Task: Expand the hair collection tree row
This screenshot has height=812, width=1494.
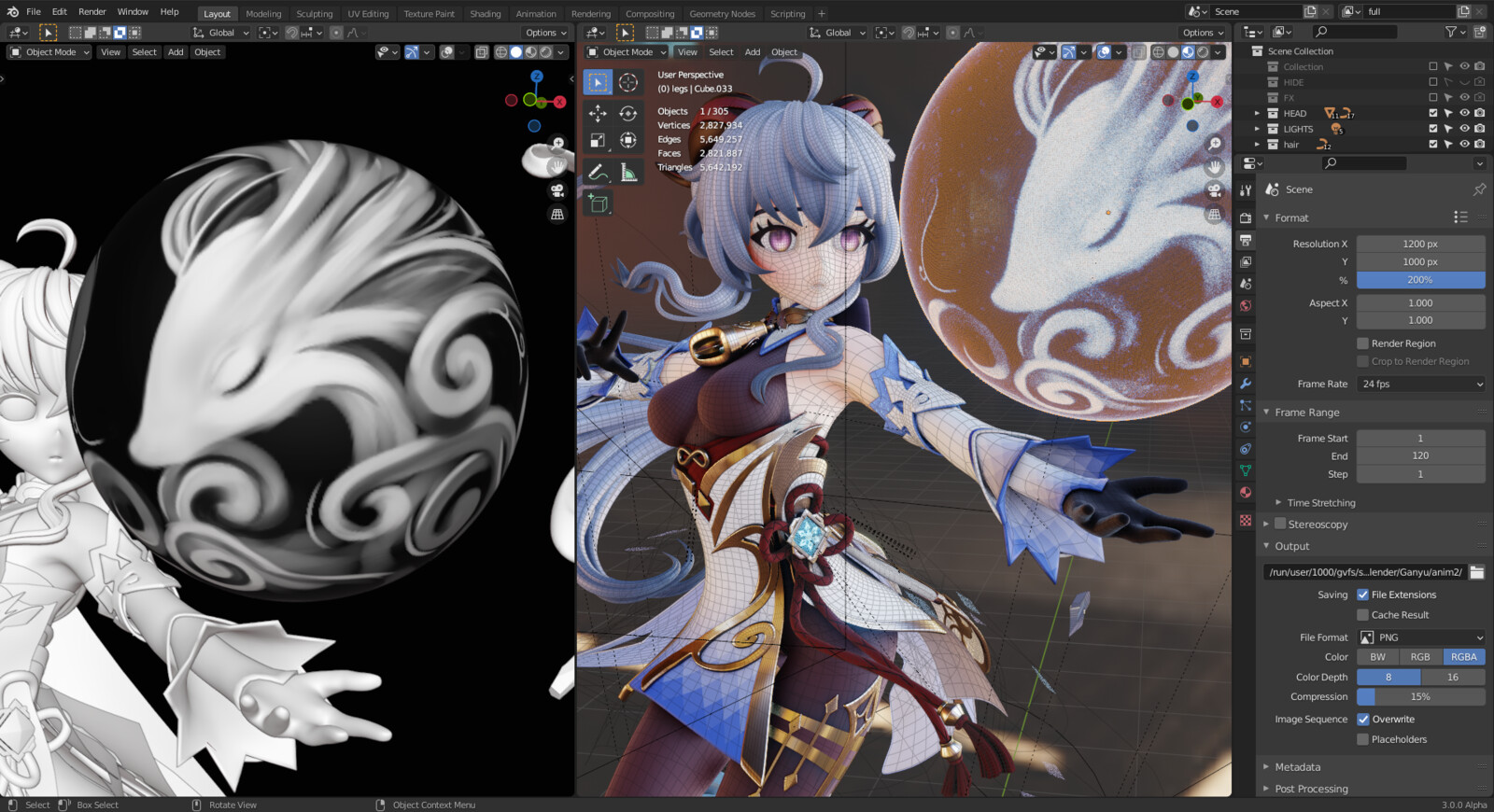Action: point(1257,145)
